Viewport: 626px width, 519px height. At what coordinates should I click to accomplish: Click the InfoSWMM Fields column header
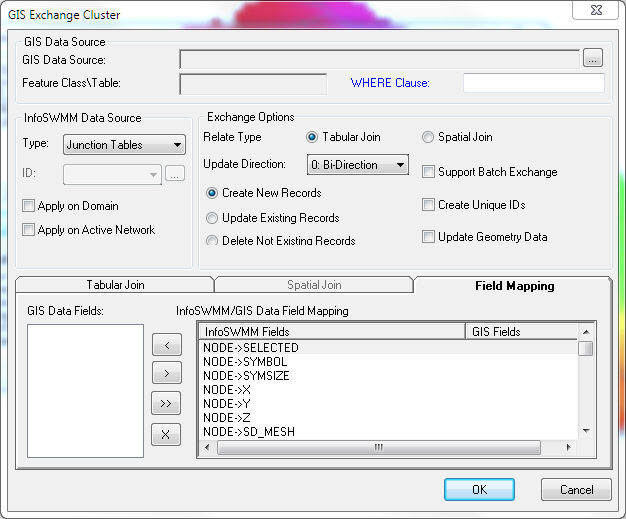pos(332,331)
